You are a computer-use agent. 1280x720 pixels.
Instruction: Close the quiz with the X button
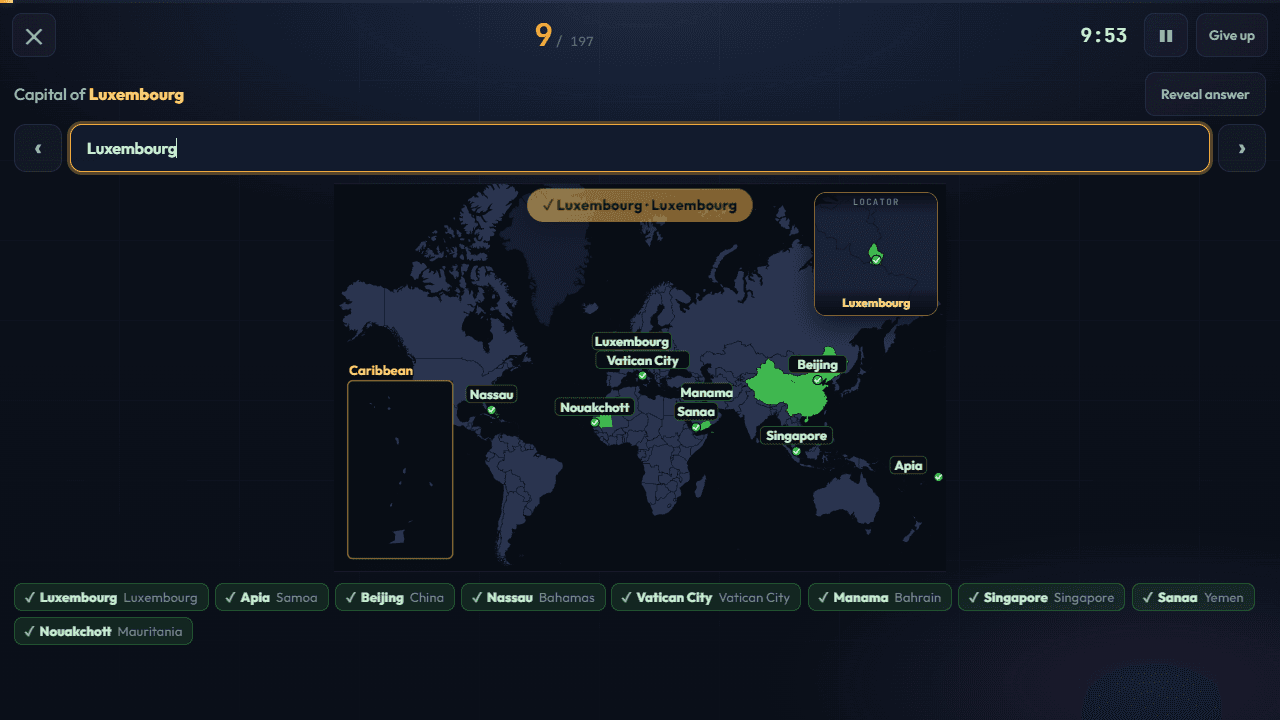[x=34, y=36]
